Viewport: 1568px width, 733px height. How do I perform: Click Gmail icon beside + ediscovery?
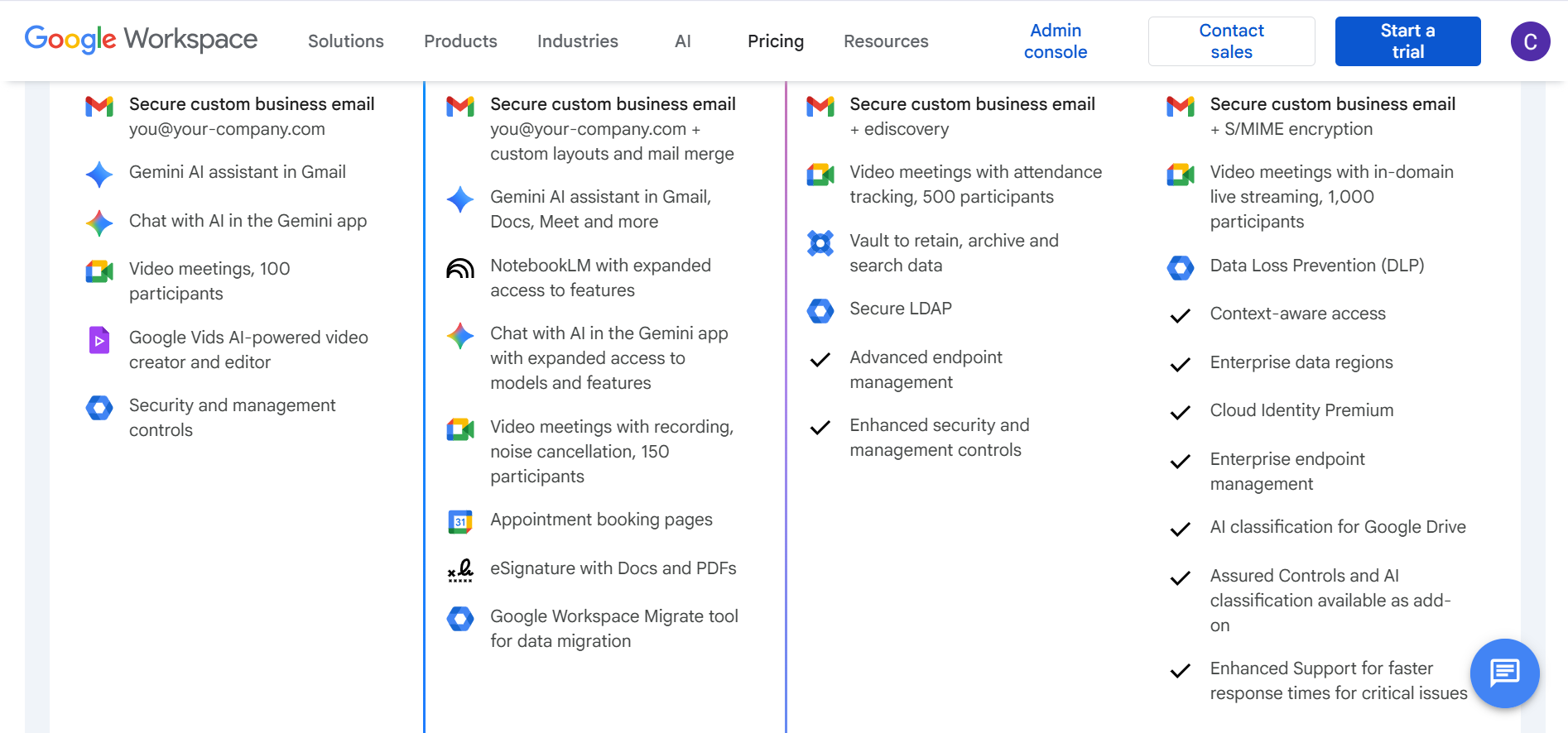[820, 106]
